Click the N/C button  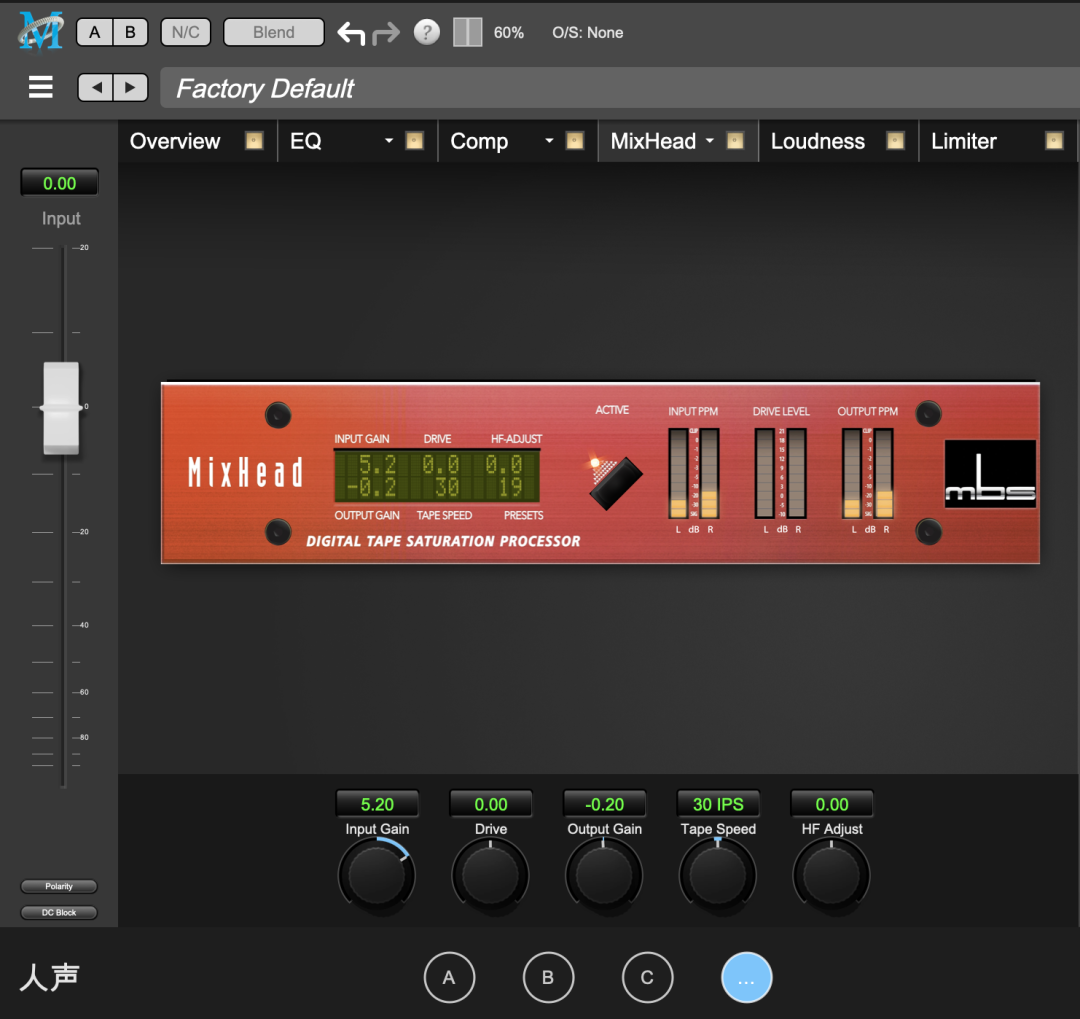pyautogui.click(x=185, y=32)
